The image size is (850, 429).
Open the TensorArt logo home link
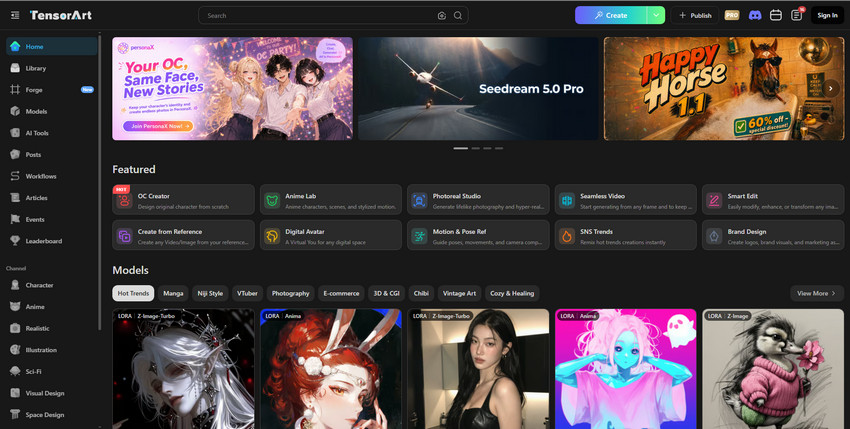[61, 15]
